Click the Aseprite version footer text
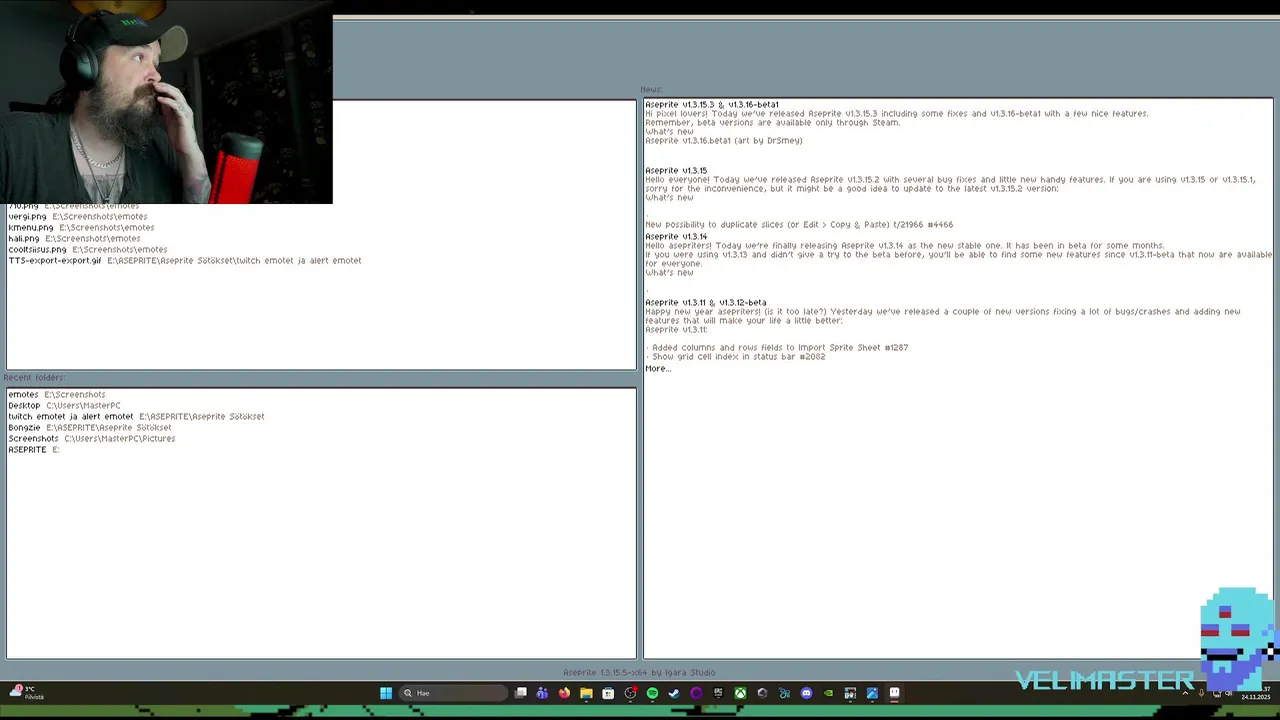This screenshot has width=1280, height=720. [640, 672]
